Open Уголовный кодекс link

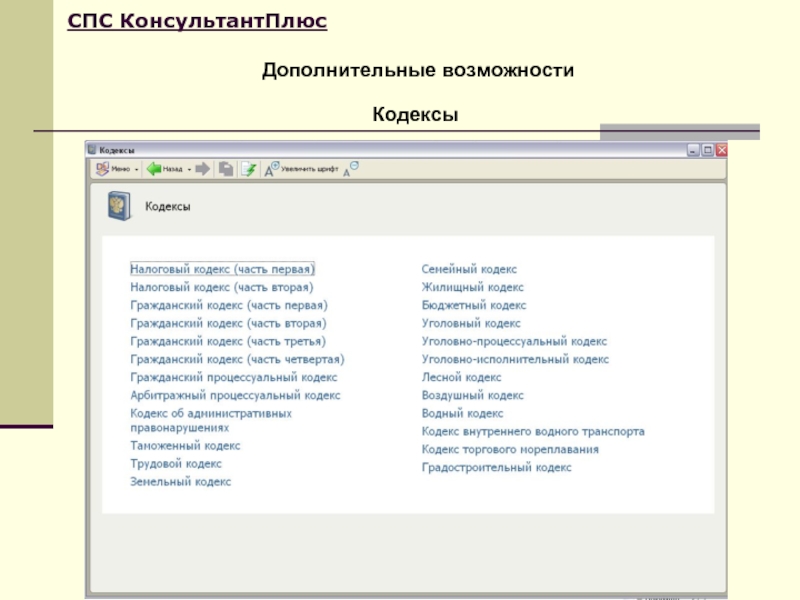coord(471,323)
